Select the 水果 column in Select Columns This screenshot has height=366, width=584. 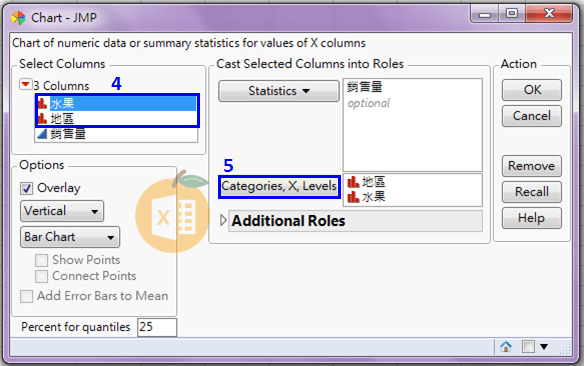coord(117,103)
